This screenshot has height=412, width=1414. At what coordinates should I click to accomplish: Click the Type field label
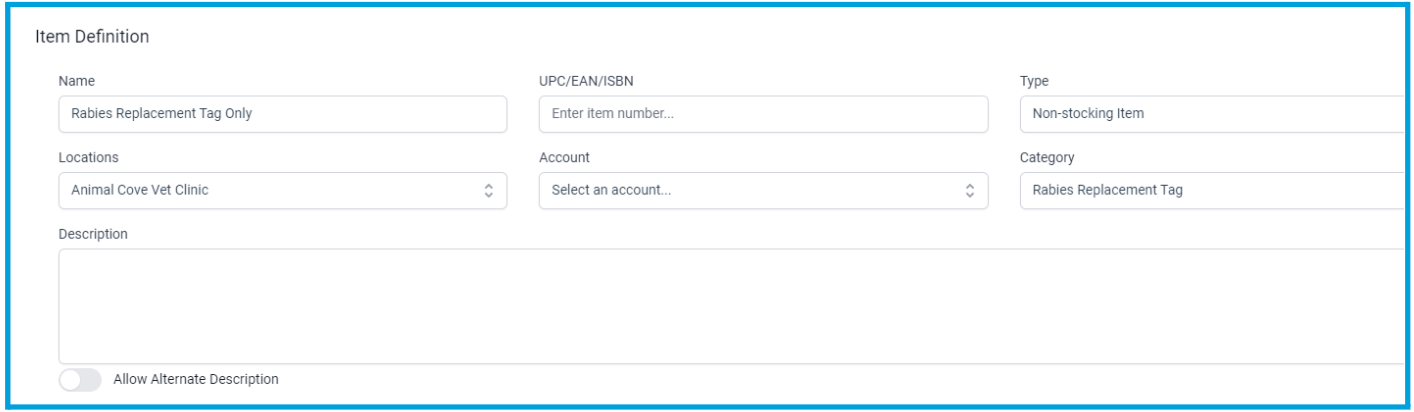[x=1034, y=80]
